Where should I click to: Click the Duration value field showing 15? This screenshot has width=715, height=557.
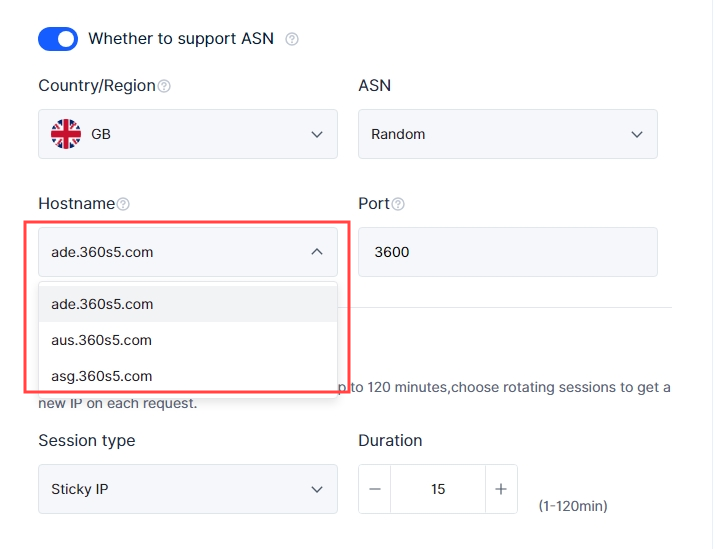[x=438, y=489]
